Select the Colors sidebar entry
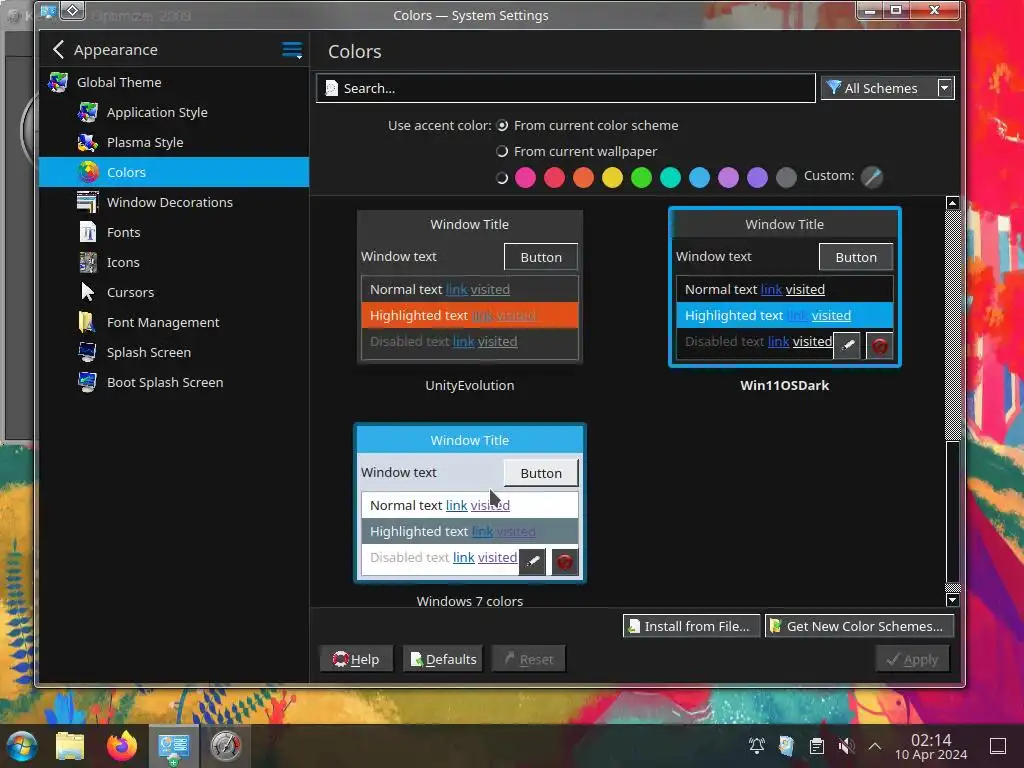The width and height of the screenshot is (1024, 768). point(174,172)
